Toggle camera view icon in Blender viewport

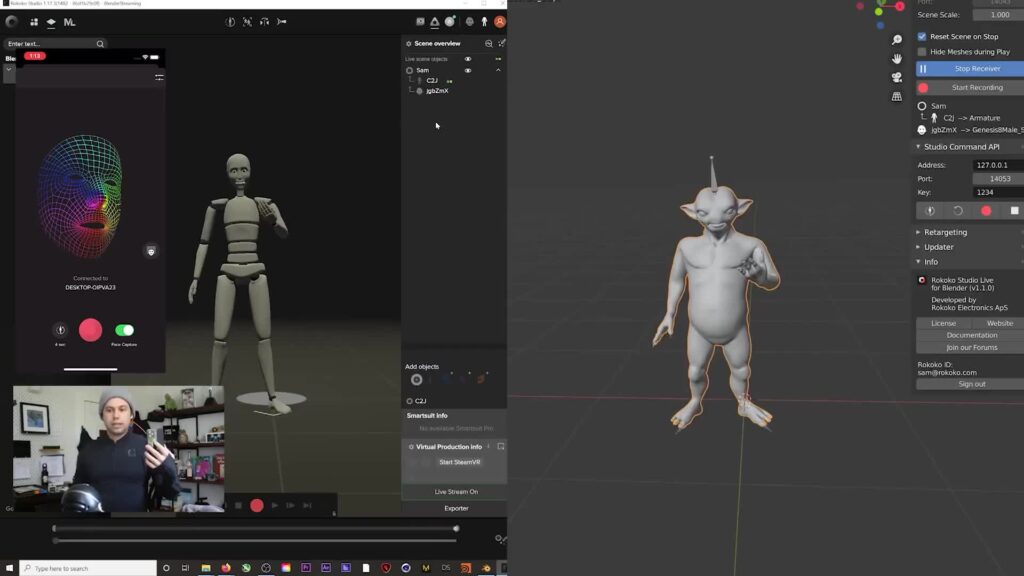tap(897, 78)
